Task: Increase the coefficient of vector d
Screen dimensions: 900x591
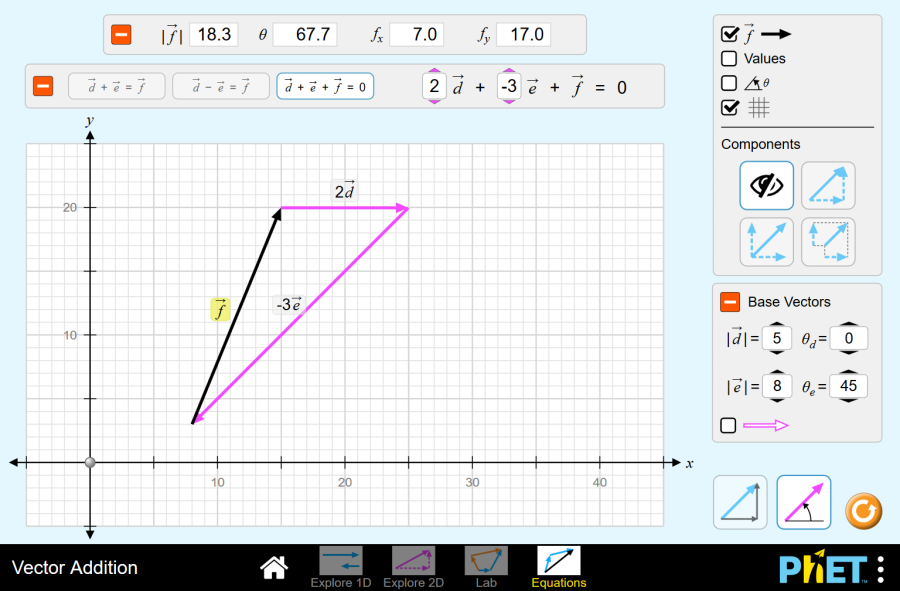Action: coord(434,71)
